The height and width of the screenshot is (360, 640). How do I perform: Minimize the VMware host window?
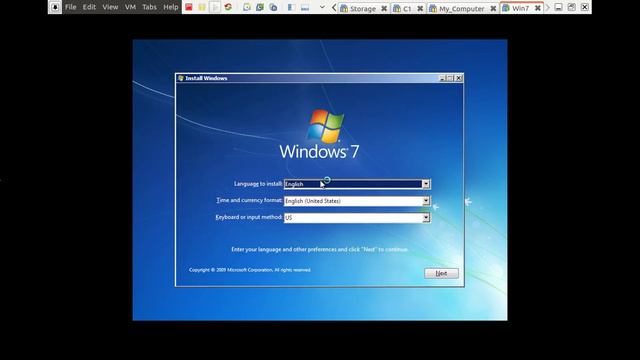pyautogui.click(x=558, y=7)
